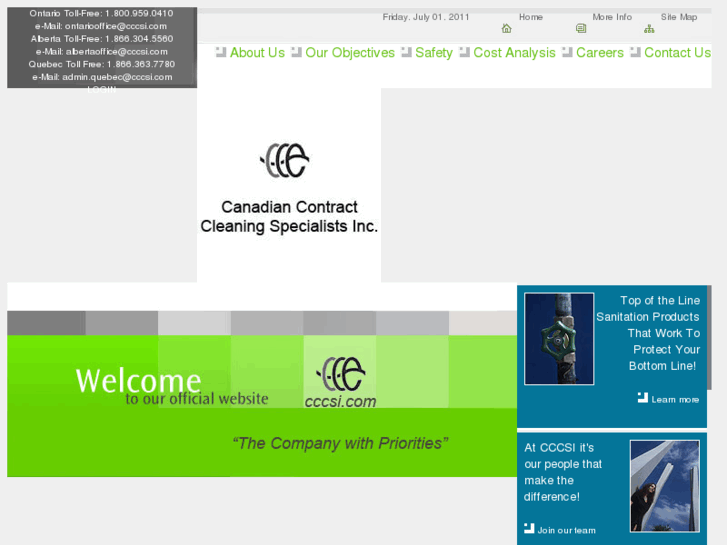The height and width of the screenshot is (545, 727).
Task: Click the bullet icon beside Careers
Action: (x=567, y=52)
